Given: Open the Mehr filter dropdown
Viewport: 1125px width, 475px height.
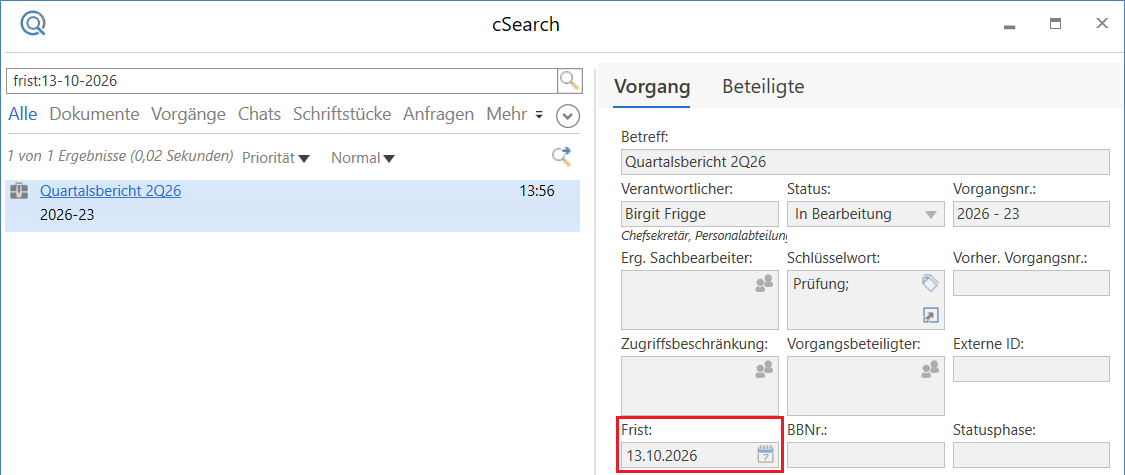Looking at the screenshot, I should pyautogui.click(x=514, y=114).
